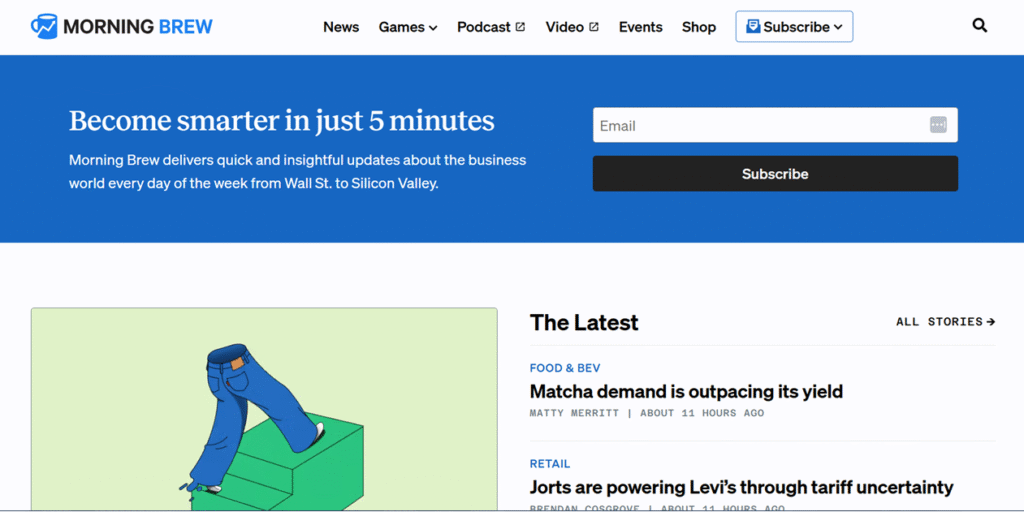Image resolution: width=1024 pixels, height=512 pixels.
Task: Read 'Matcha demand is outpacing its yield'
Action: point(686,391)
